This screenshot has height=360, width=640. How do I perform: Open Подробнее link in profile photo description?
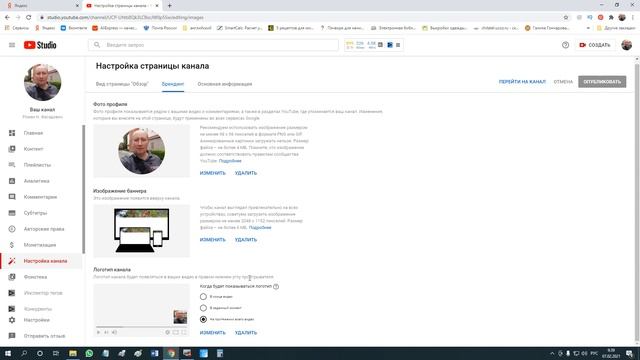(x=230, y=161)
